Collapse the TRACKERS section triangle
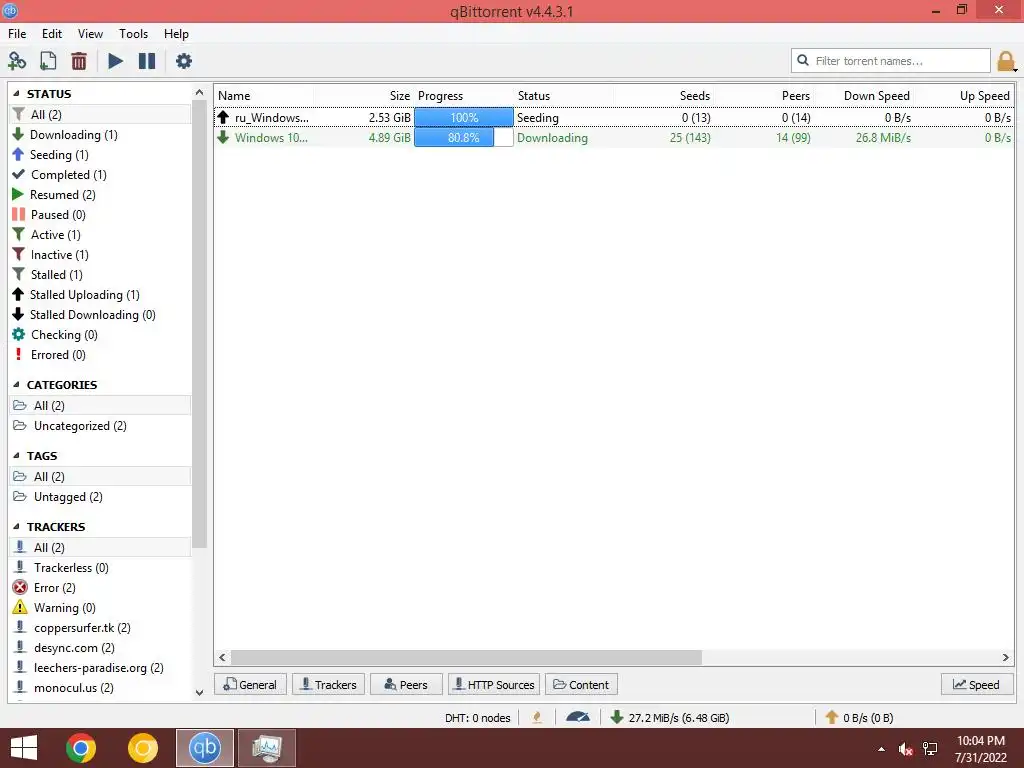This screenshot has height=768, width=1024. [x=16, y=526]
